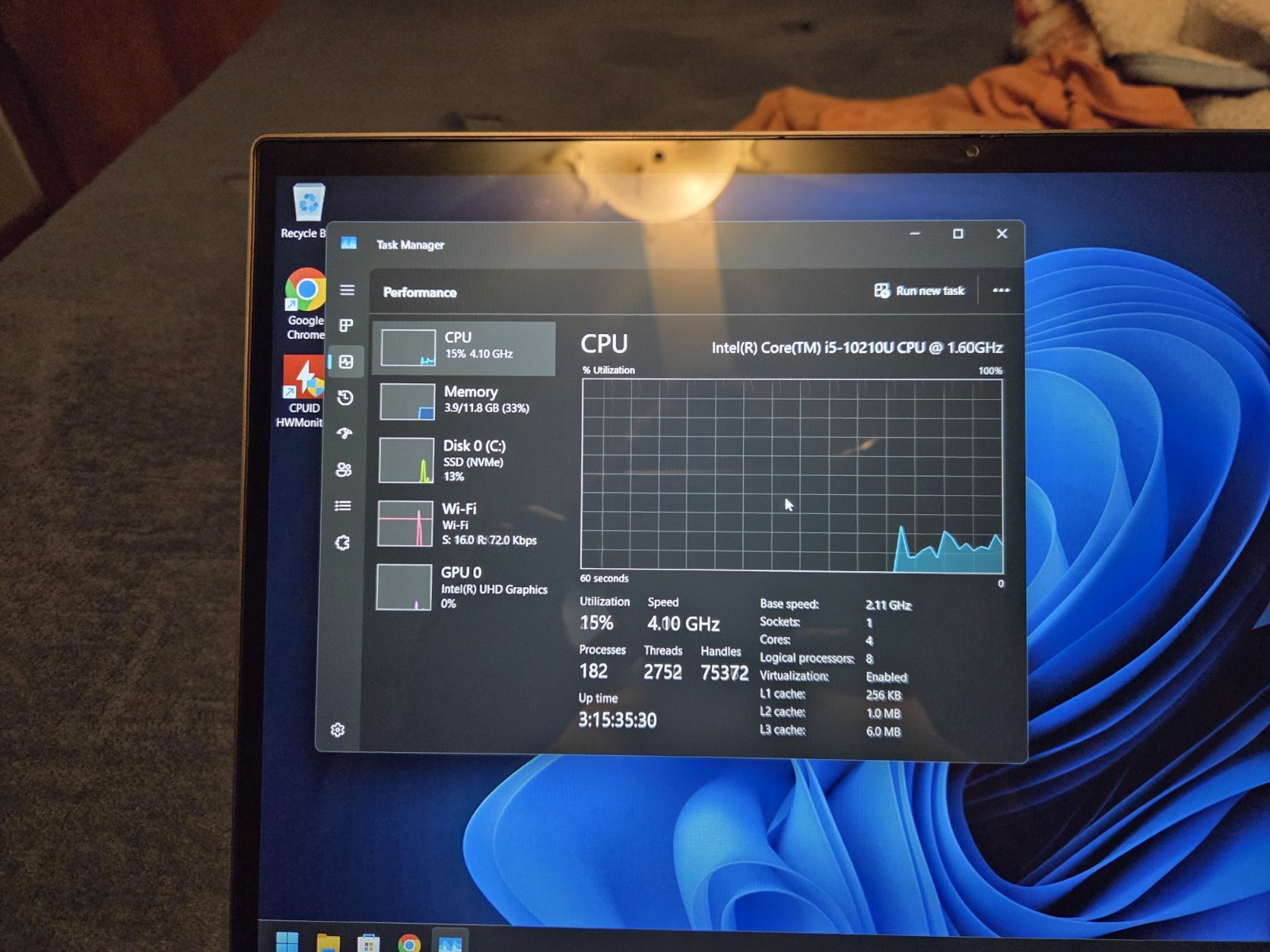The width and height of the screenshot is (1270, 952).
Task: Open the App history page icon
Action: pos(344,397)
